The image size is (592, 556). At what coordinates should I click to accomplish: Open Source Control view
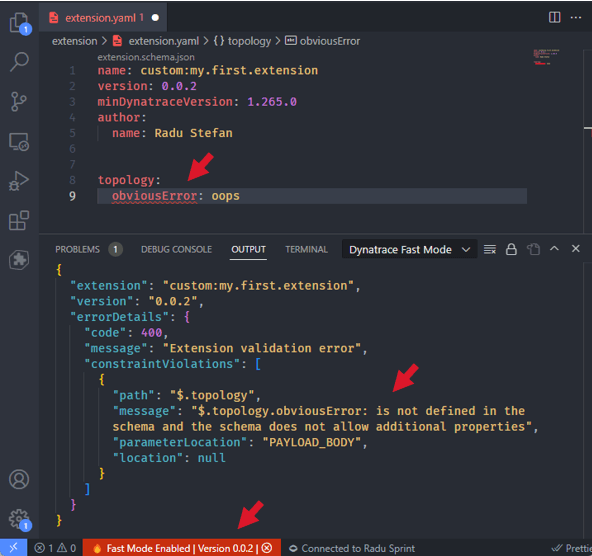click(x=19, y=102)
